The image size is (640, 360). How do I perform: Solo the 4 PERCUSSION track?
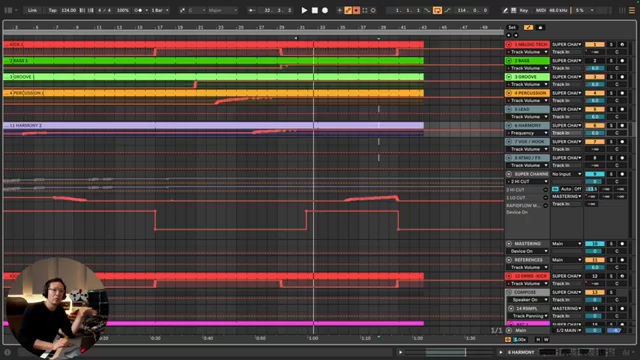pos(611,93)
